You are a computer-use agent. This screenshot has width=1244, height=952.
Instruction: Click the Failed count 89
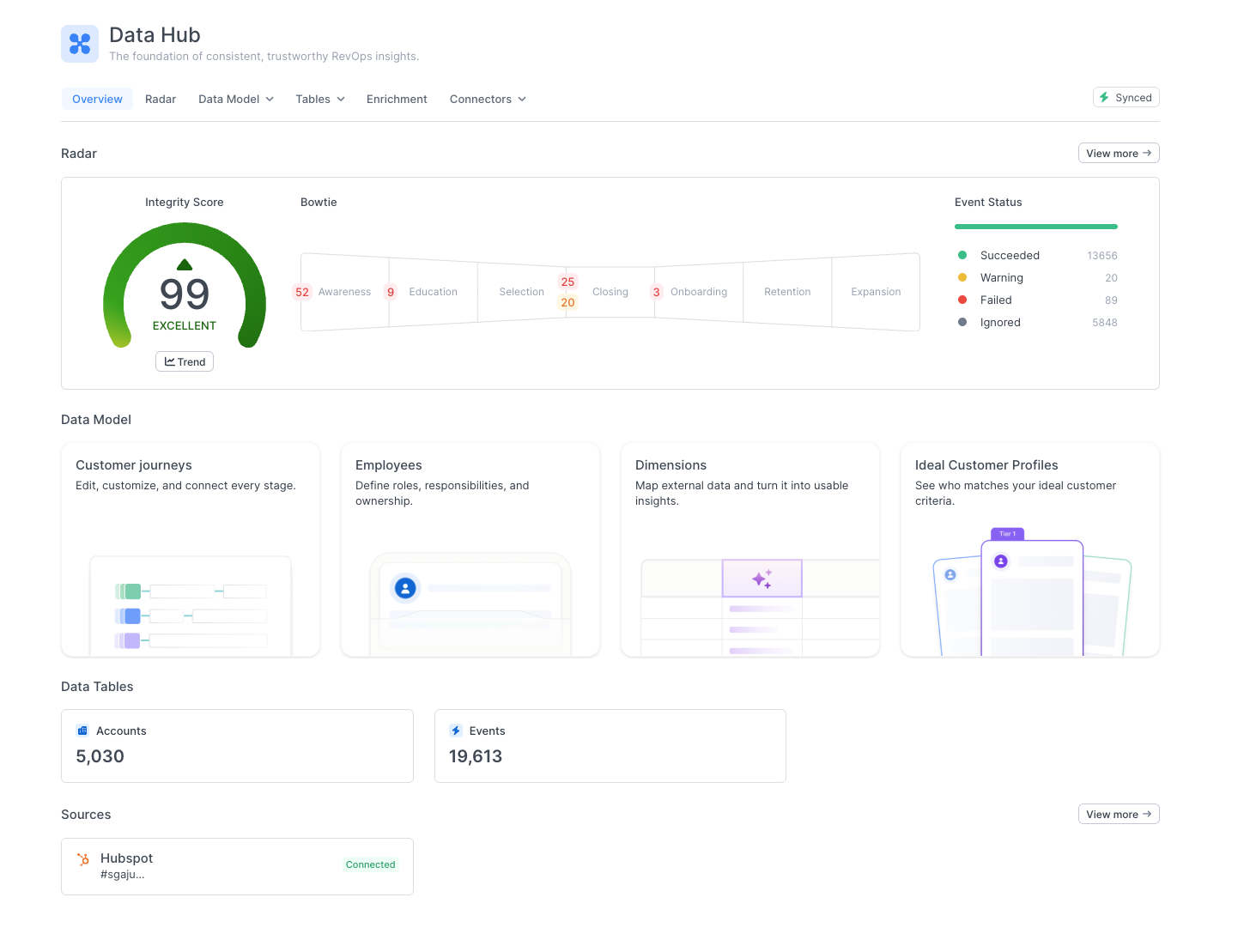(1111, 300)
